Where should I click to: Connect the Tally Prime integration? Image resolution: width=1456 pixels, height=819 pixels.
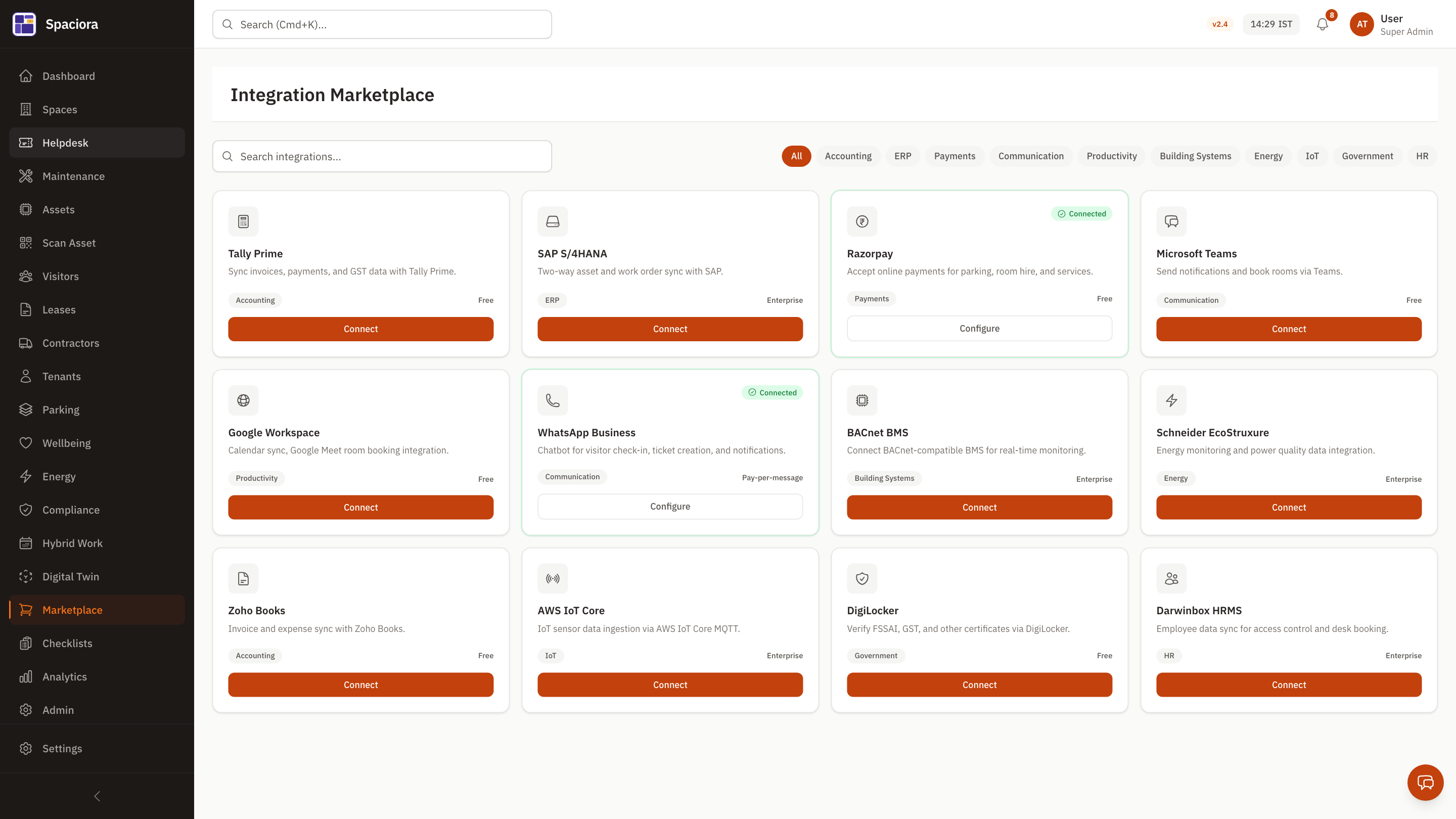pyautogui.click(x=360, y=329)
